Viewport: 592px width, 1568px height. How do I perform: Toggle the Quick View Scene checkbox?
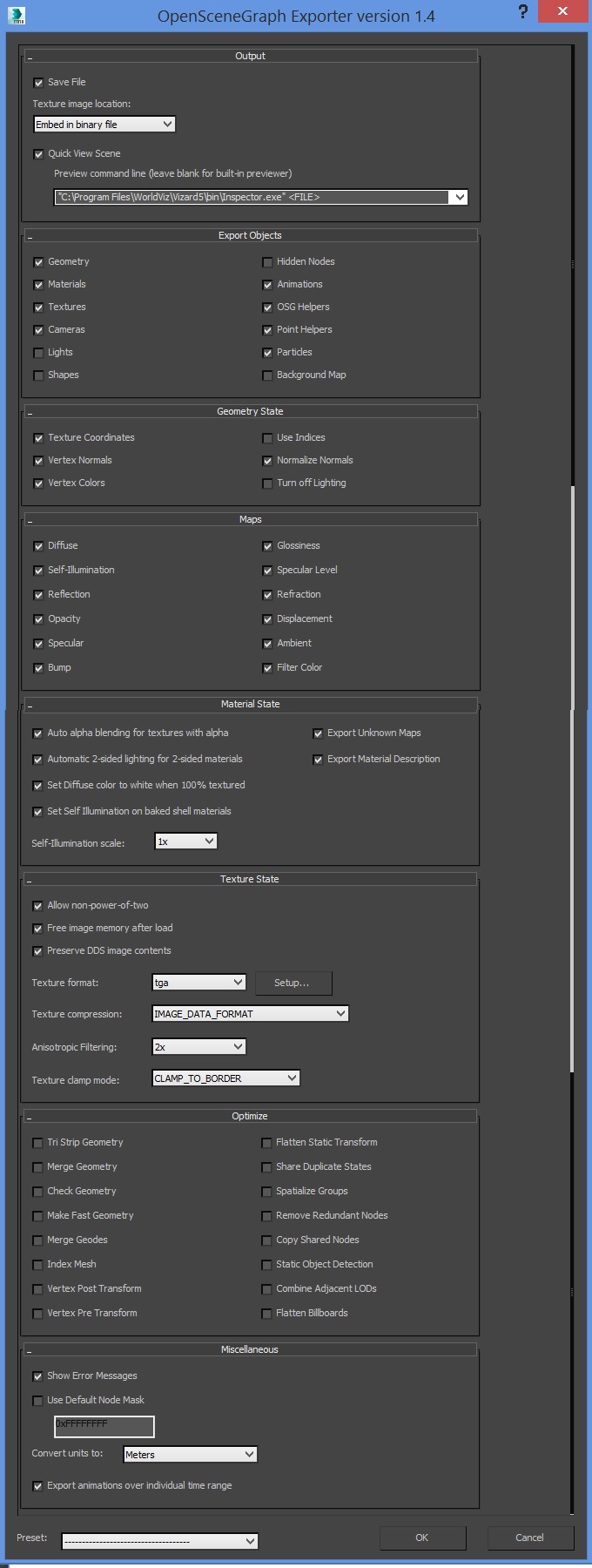(x=38, y=154)
